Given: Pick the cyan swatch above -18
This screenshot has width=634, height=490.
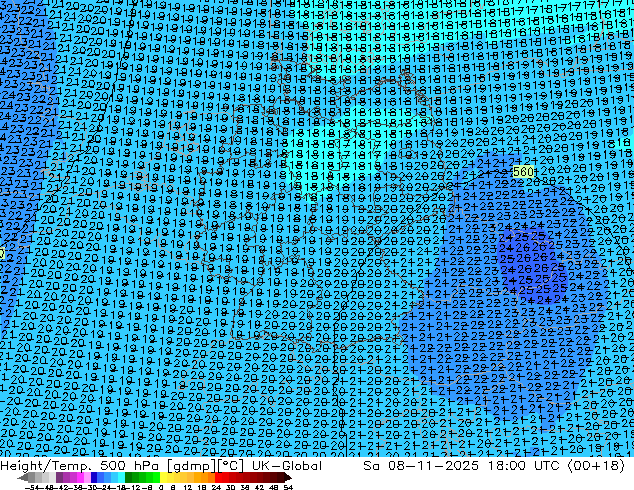Looking at the screenshot, I should [x=122, y=477].
